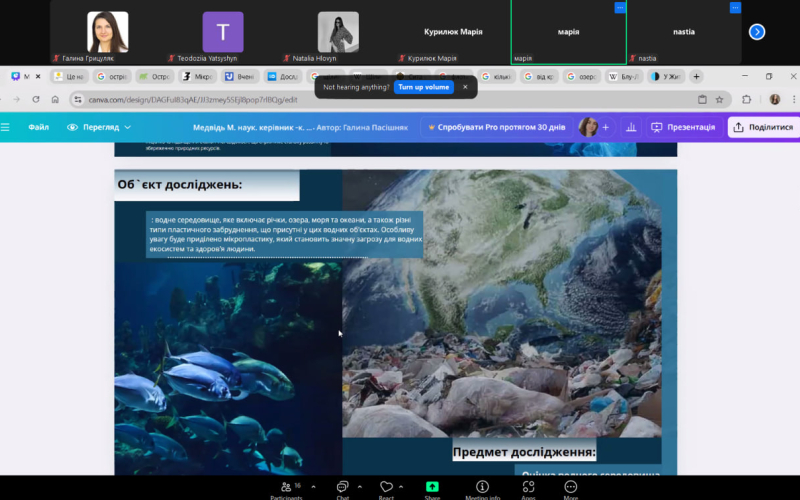This screenshot has height=500, width=800.
Task: Dismiss the Not hearing anything popup
Action: [x=465, y=87]
